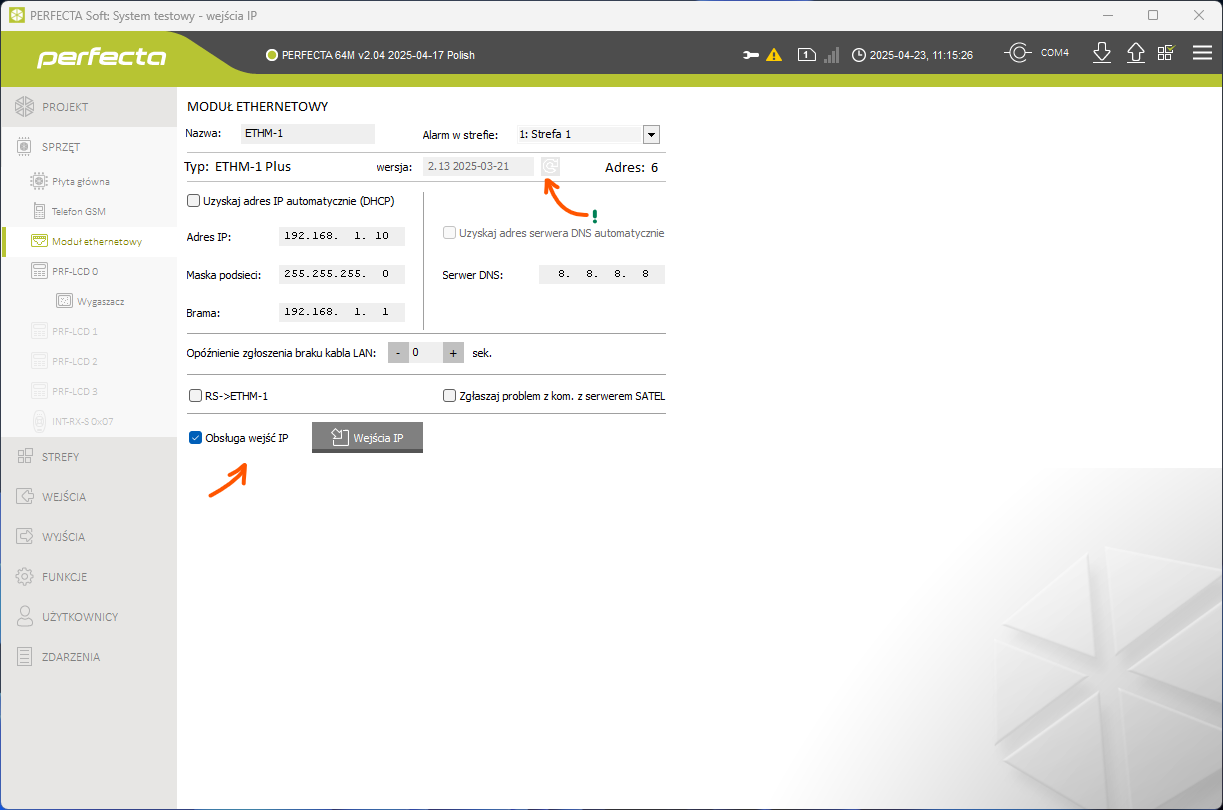This screenshot has height=810, width=1223.
Task: Click the COM4 connection icon
Action: click(1017, 54)
